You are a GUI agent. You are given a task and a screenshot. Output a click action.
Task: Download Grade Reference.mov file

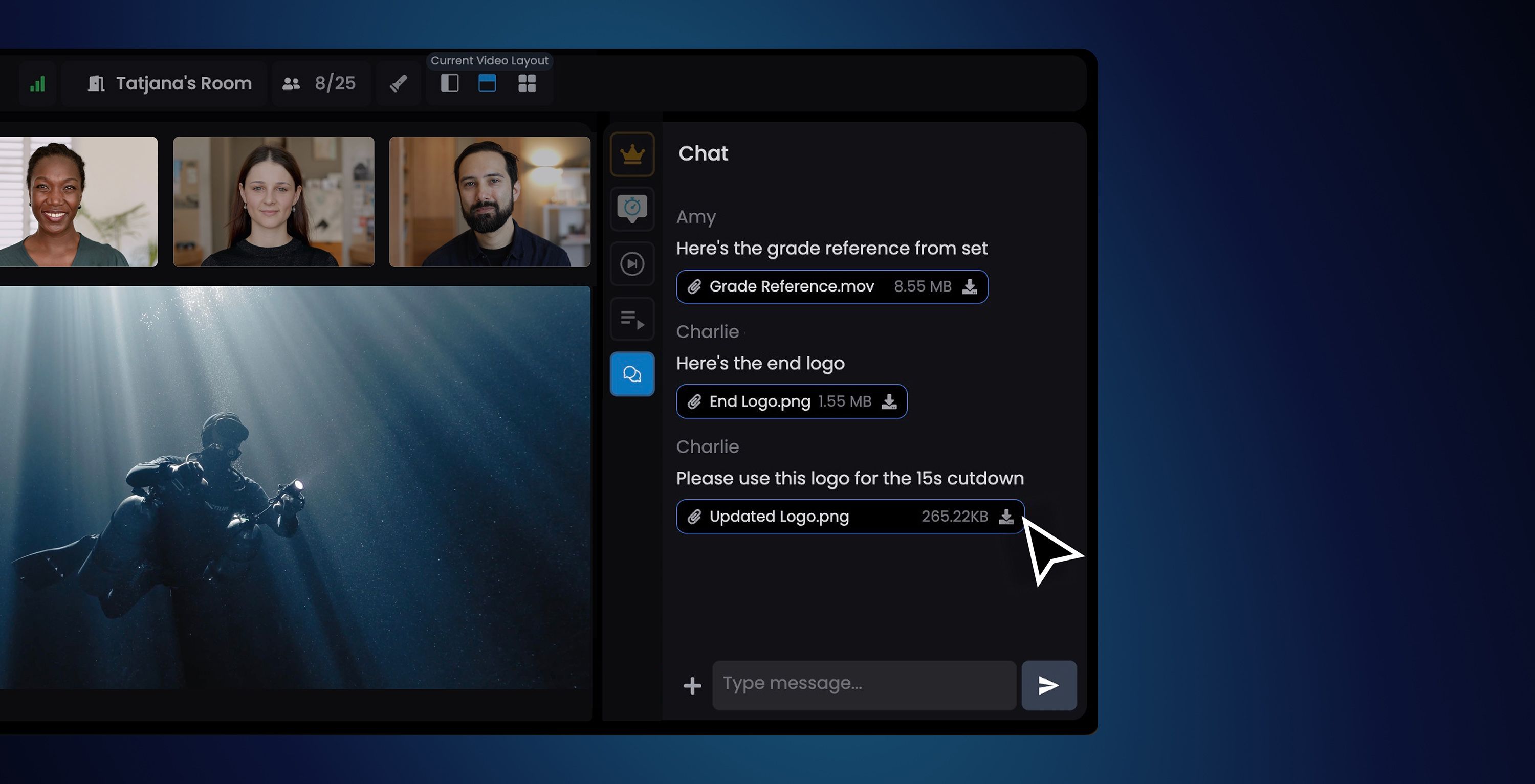pos(970,286)
